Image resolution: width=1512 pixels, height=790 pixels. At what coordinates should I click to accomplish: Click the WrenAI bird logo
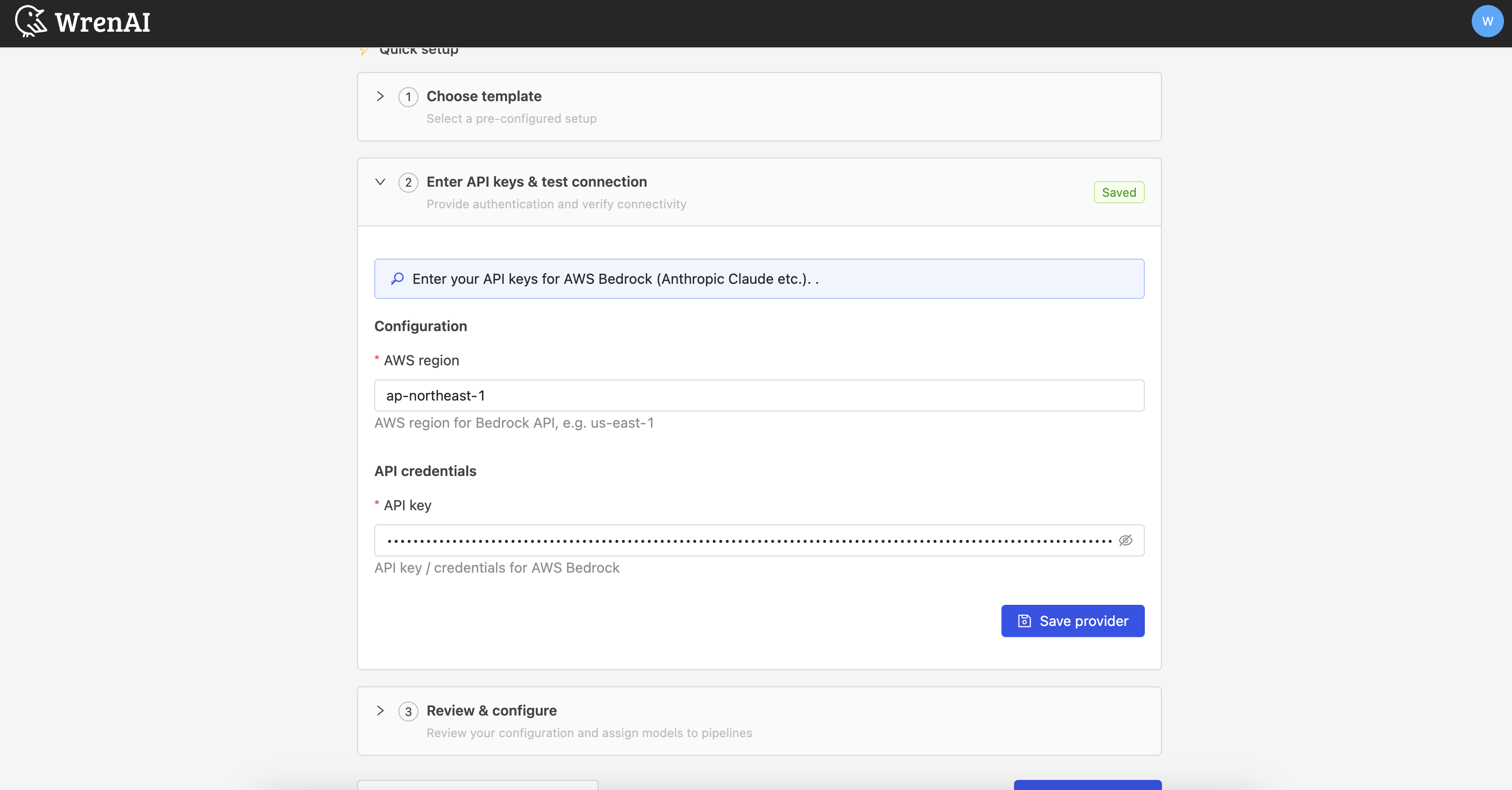(x=30, y=21)
